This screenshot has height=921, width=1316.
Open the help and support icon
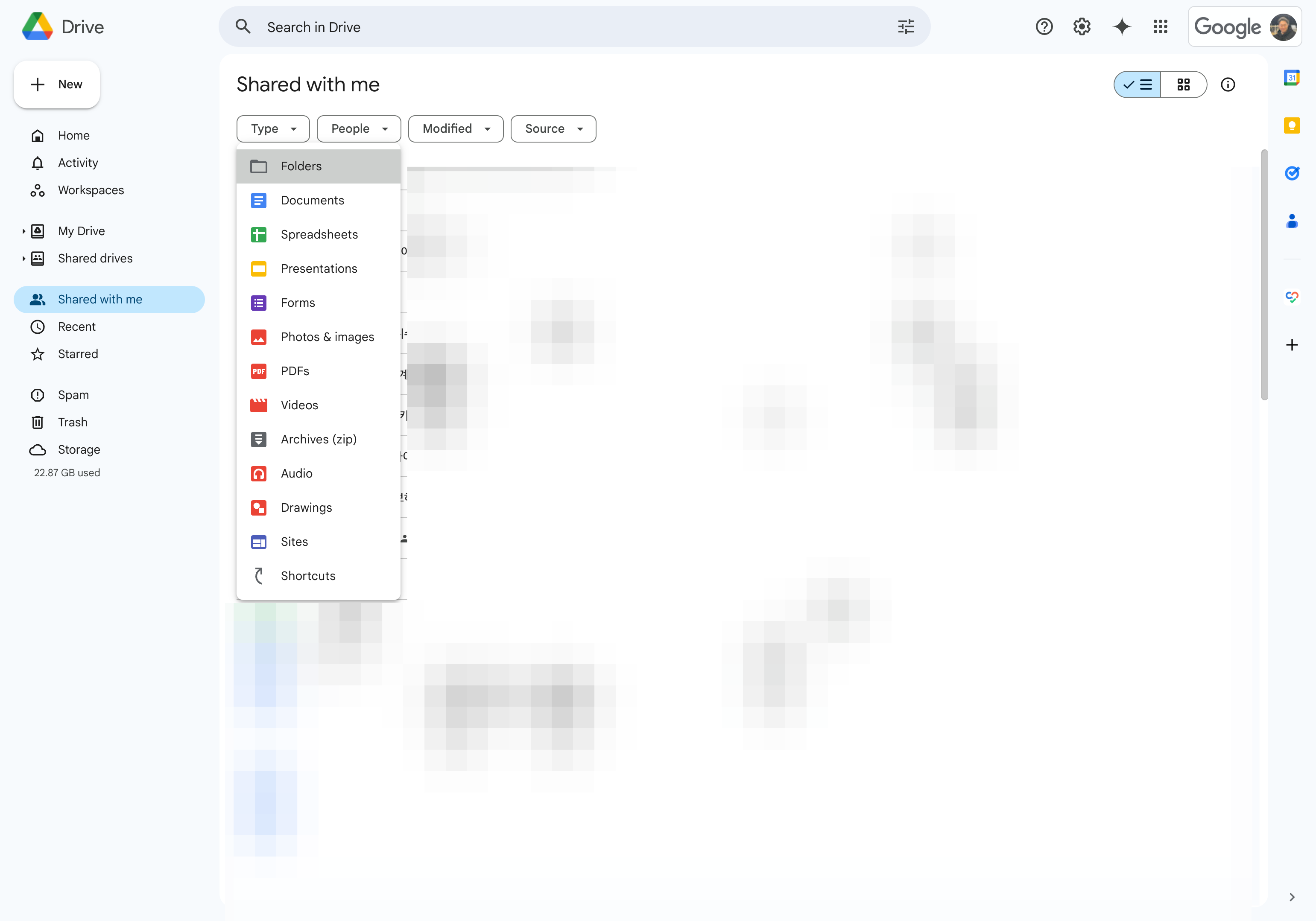[x=1044, y=26]
